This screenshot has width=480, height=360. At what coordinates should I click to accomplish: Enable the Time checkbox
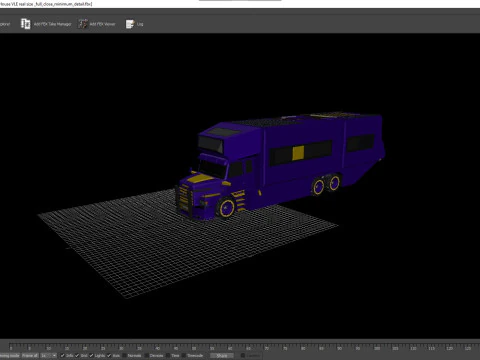168,355
